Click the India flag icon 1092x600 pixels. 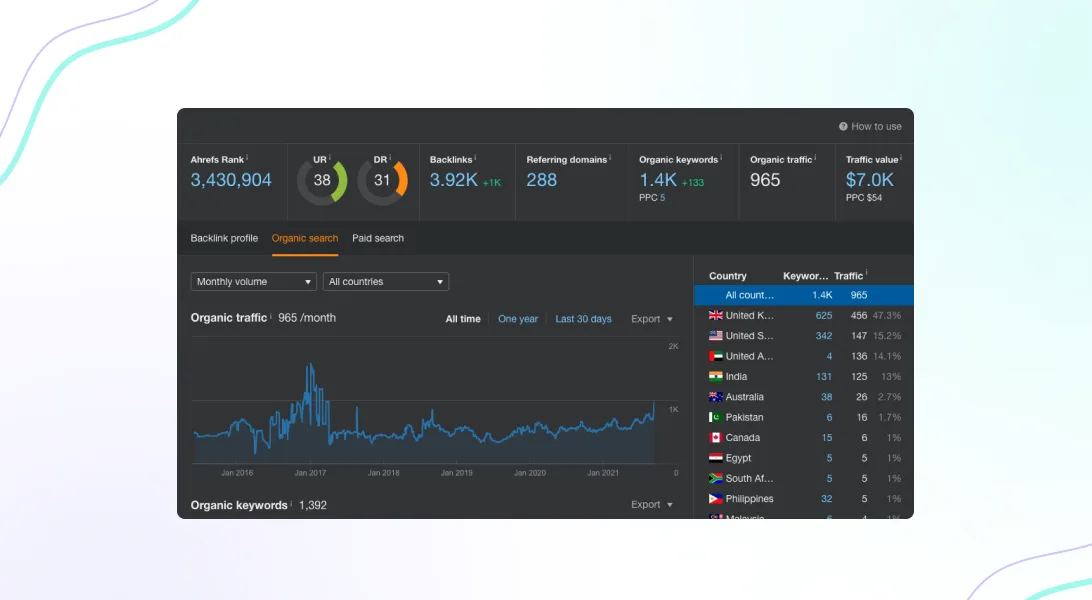(715, 377)
